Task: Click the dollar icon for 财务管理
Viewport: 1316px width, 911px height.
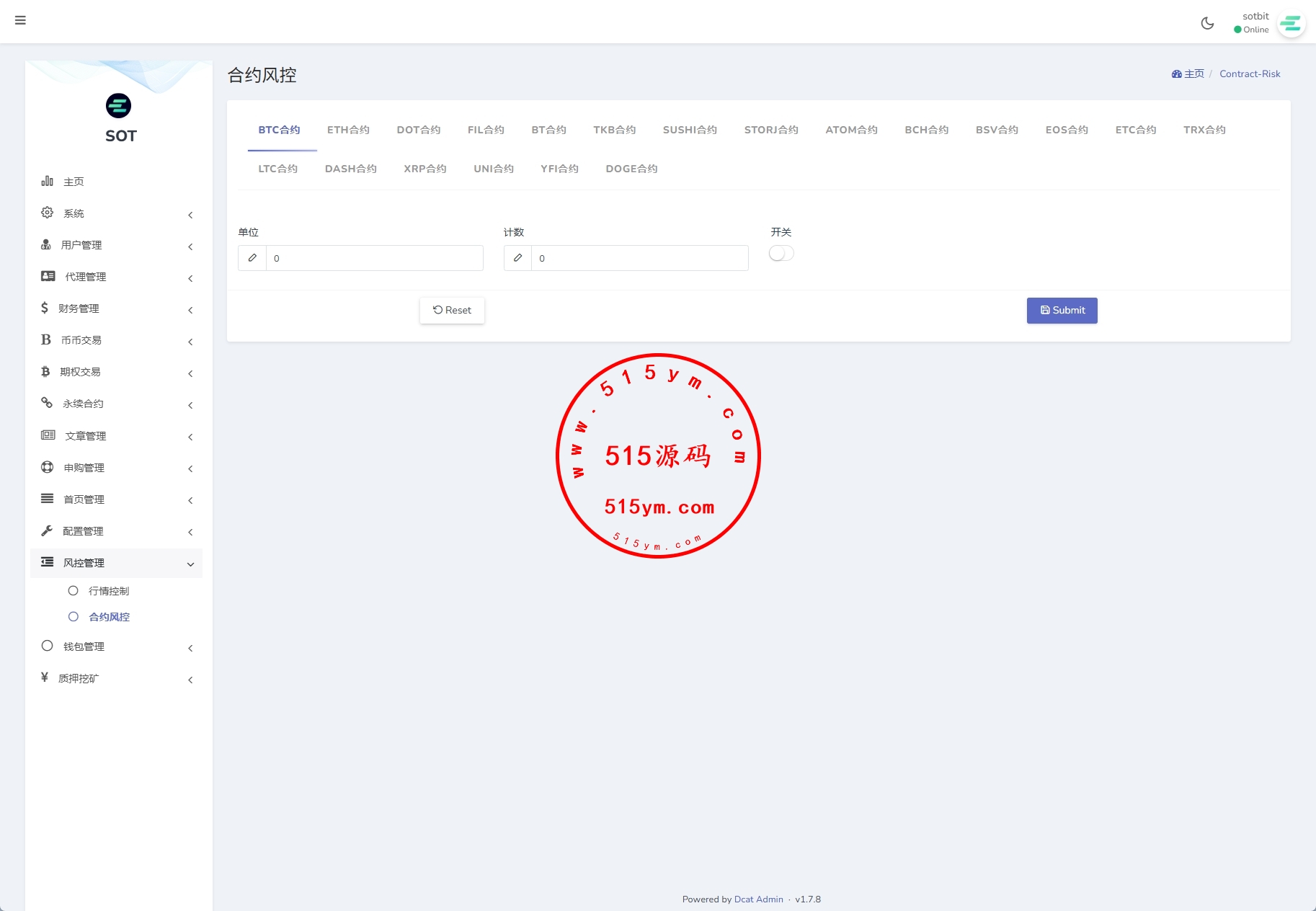Action: pos(45,308)
